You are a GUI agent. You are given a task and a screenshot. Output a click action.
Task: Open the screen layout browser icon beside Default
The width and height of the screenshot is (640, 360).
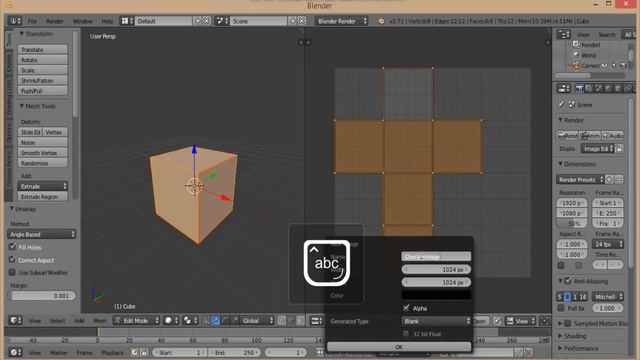pyautogui.click(x=126, y=21)
